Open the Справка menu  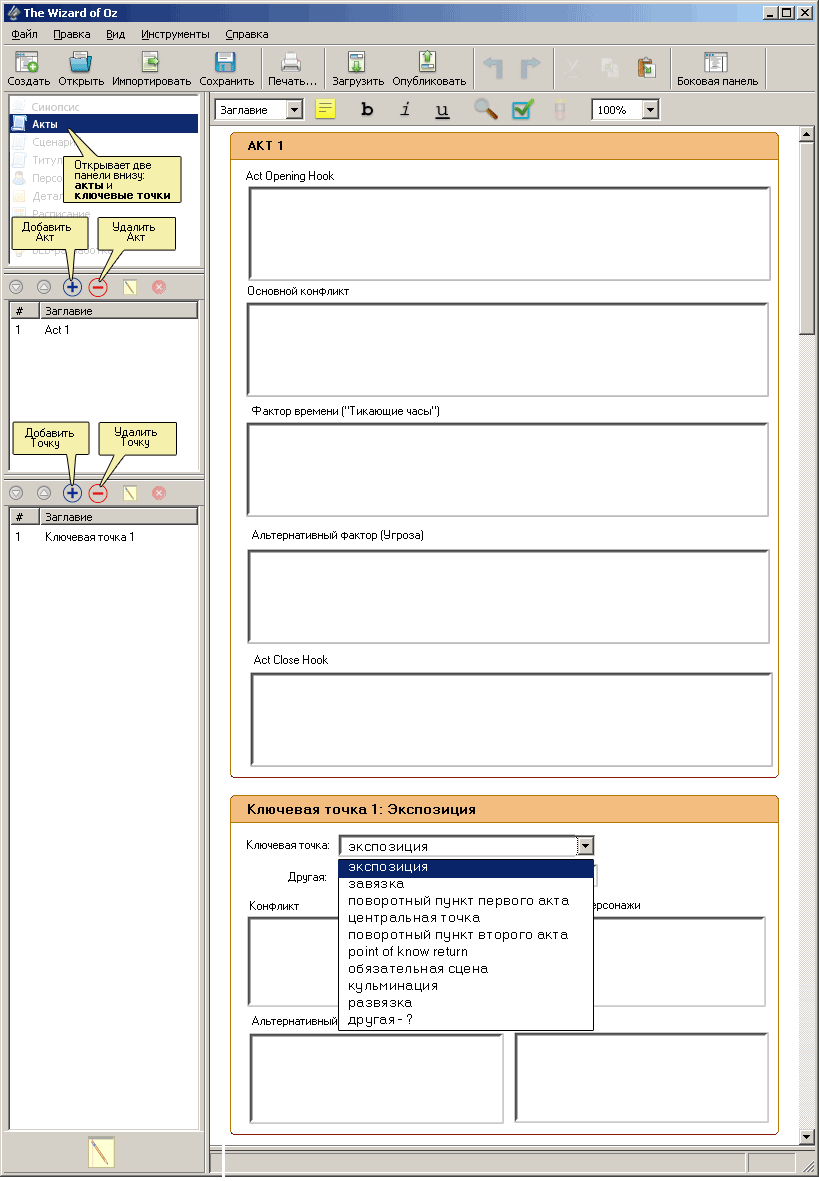(246, 35)
